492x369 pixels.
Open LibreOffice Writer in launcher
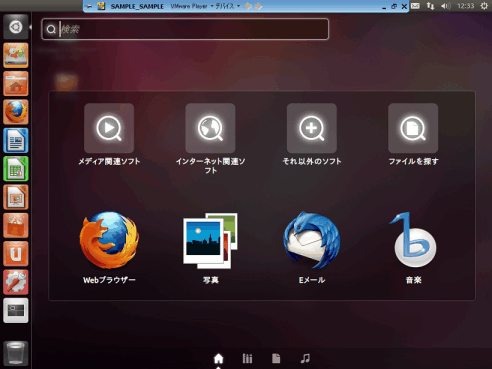click(16, 140)
